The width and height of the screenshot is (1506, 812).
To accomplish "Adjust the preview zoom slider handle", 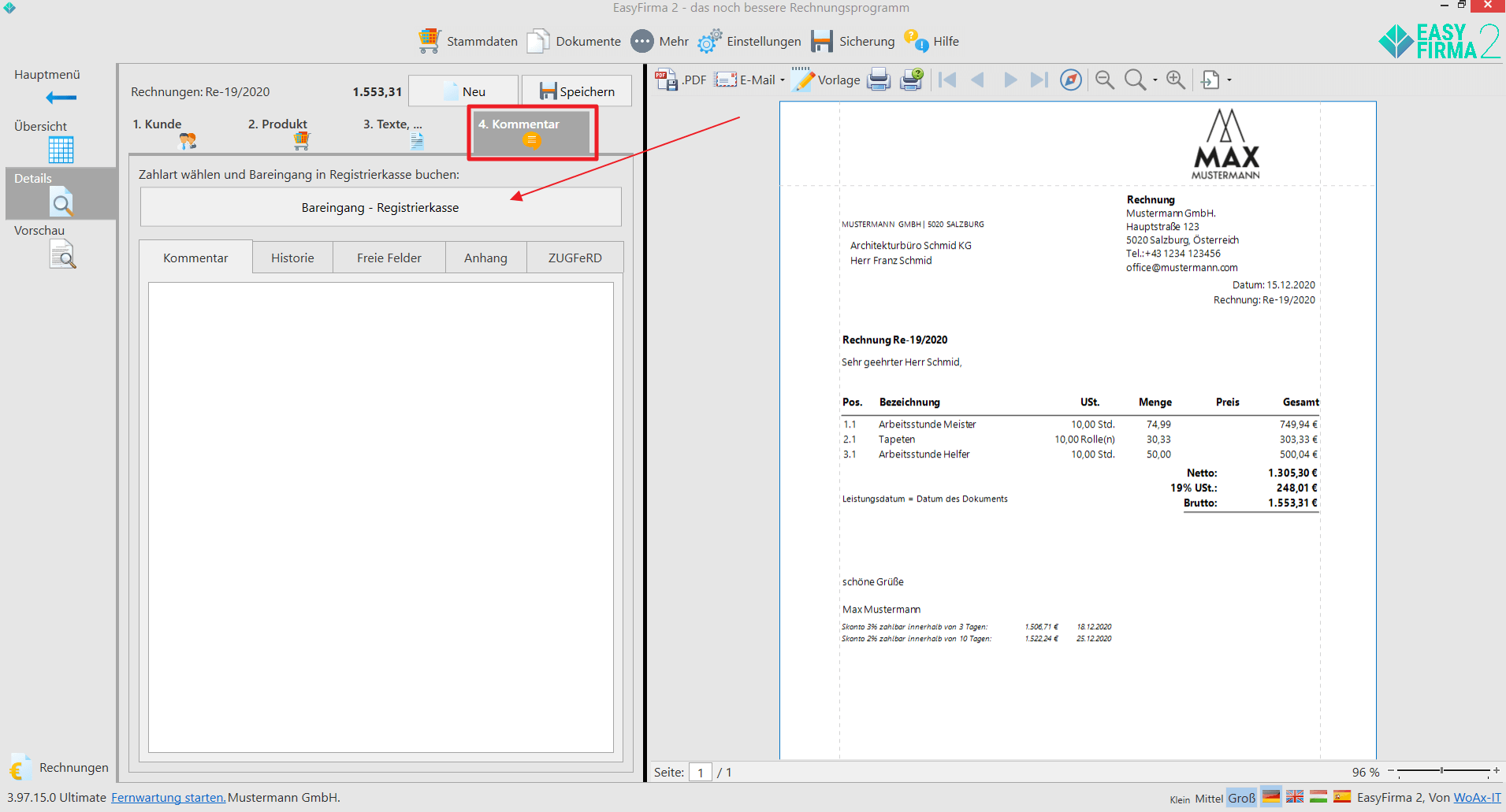I will [1441, 770].
